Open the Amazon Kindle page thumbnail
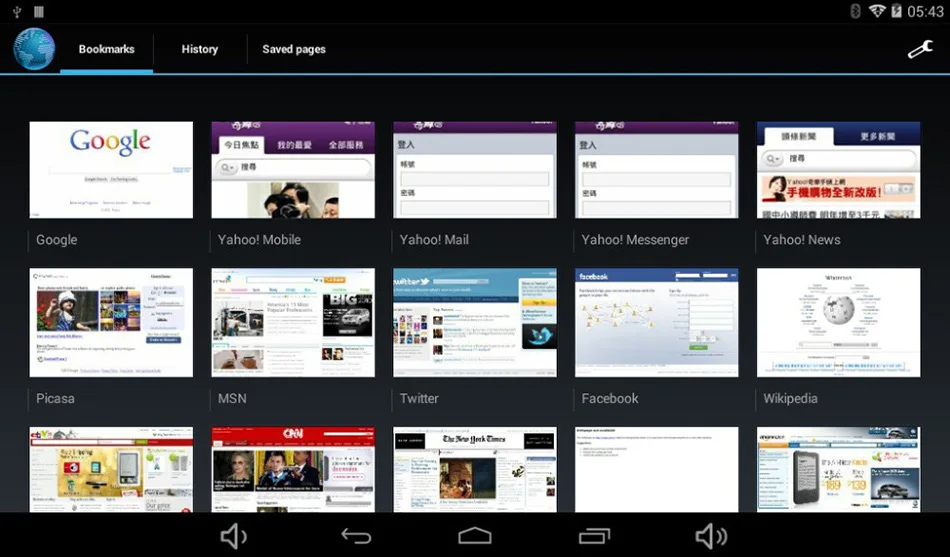 pyautogui.click(x=839, y=469)
